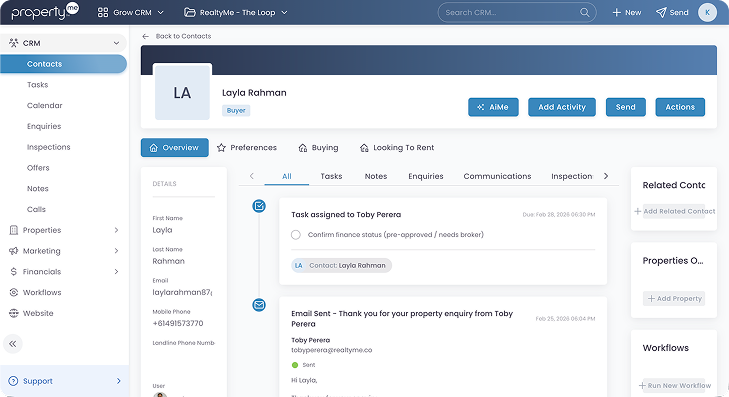Click the blue Send button on the contact

coord(626,107)
